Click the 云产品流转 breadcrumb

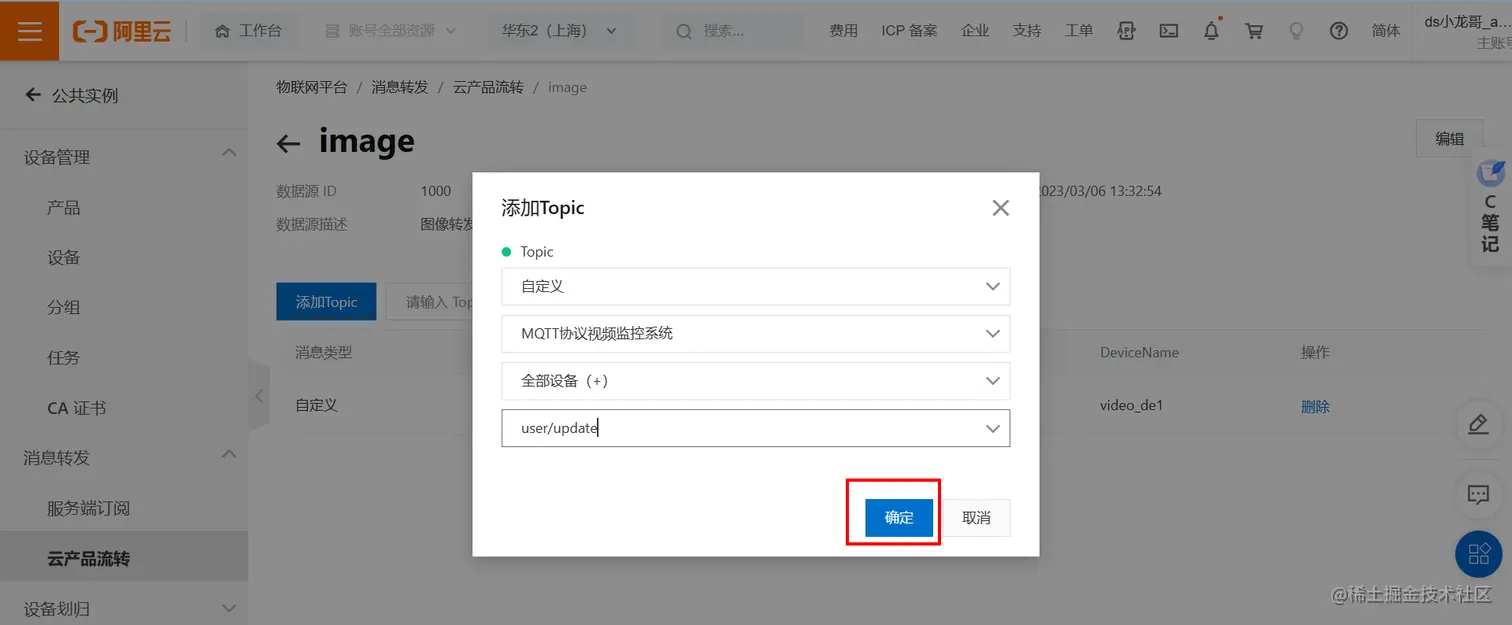[x=488, y=87]
